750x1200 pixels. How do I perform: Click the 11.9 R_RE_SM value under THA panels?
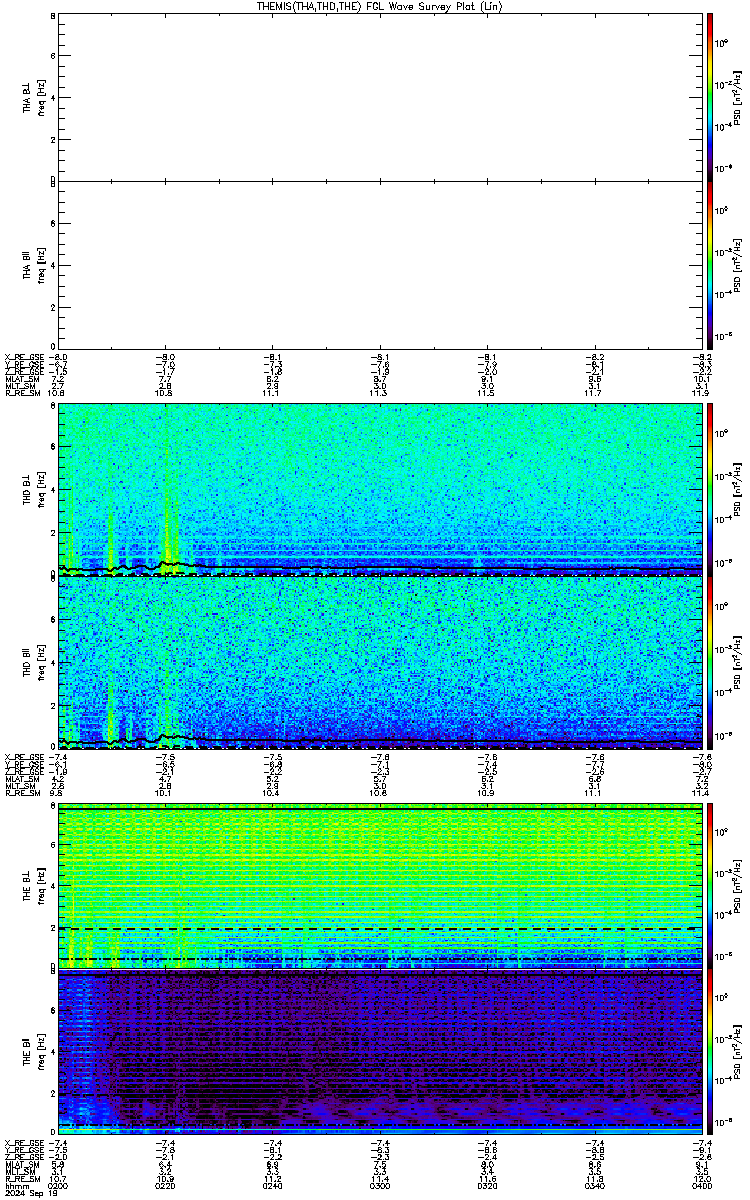701,393
